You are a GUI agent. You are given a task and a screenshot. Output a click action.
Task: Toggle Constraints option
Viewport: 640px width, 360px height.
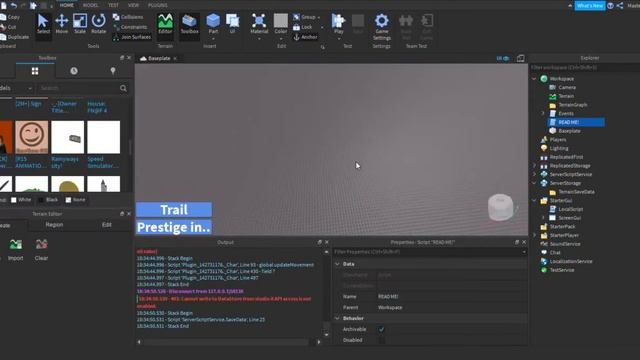click(x=130, y=27)
